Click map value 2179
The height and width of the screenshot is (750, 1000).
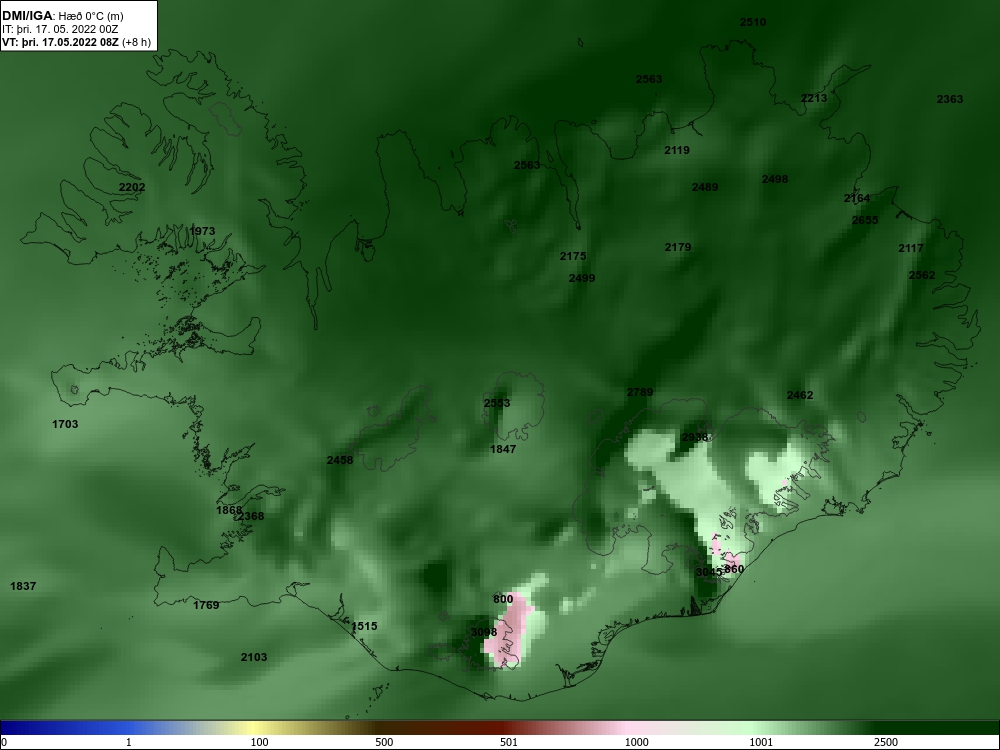coord(677,247)
